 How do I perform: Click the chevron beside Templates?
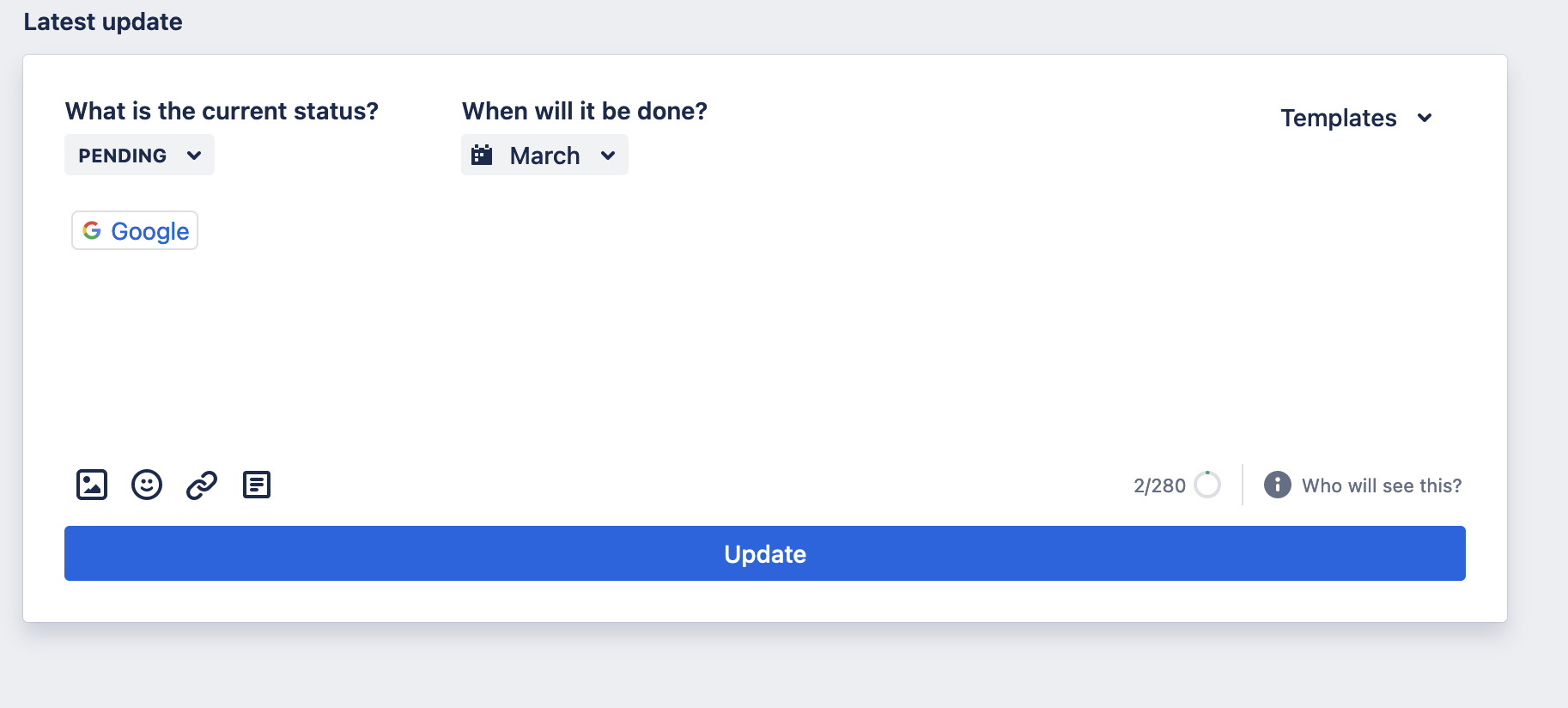1425,118
